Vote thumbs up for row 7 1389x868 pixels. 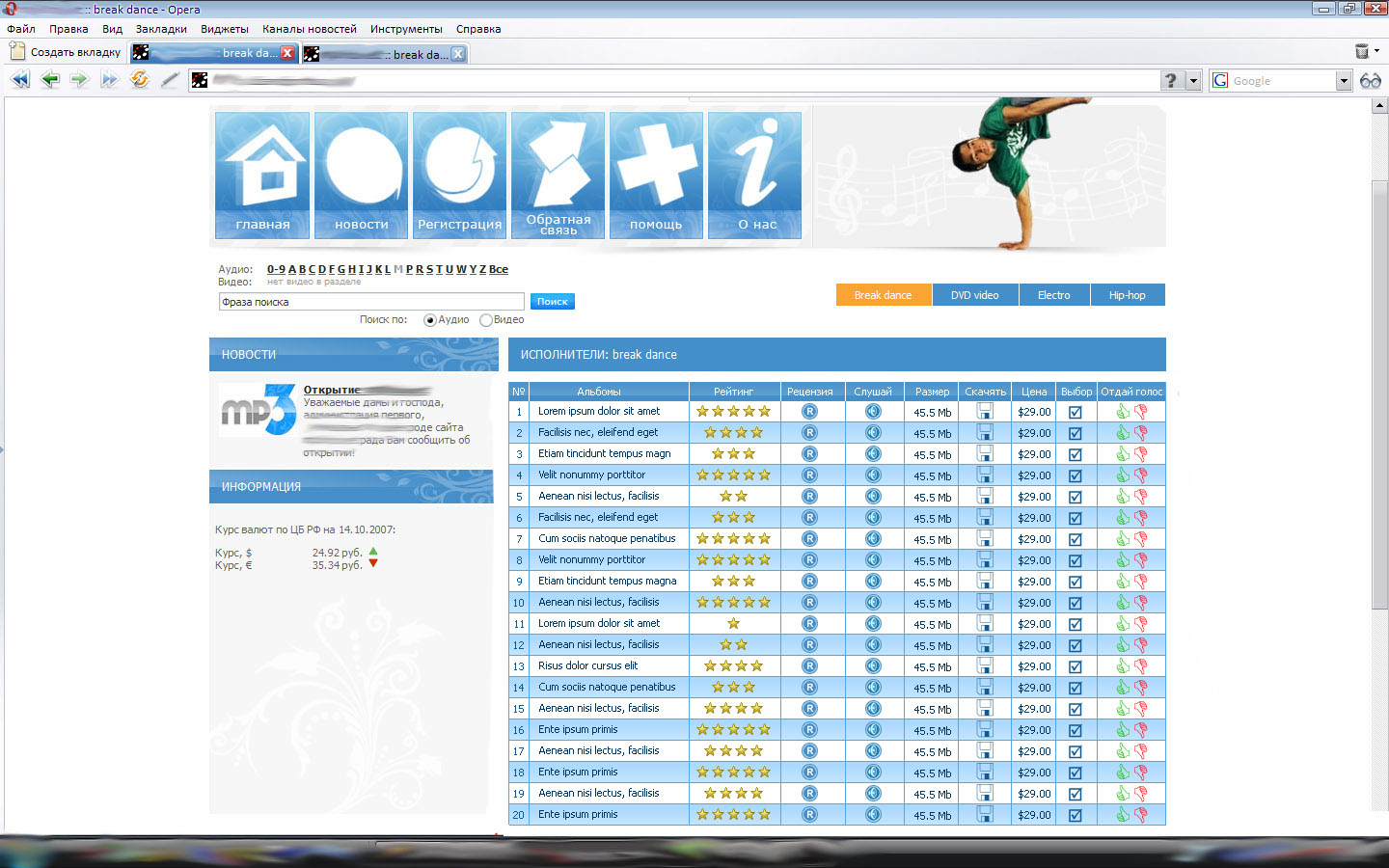coord(1123,538)
